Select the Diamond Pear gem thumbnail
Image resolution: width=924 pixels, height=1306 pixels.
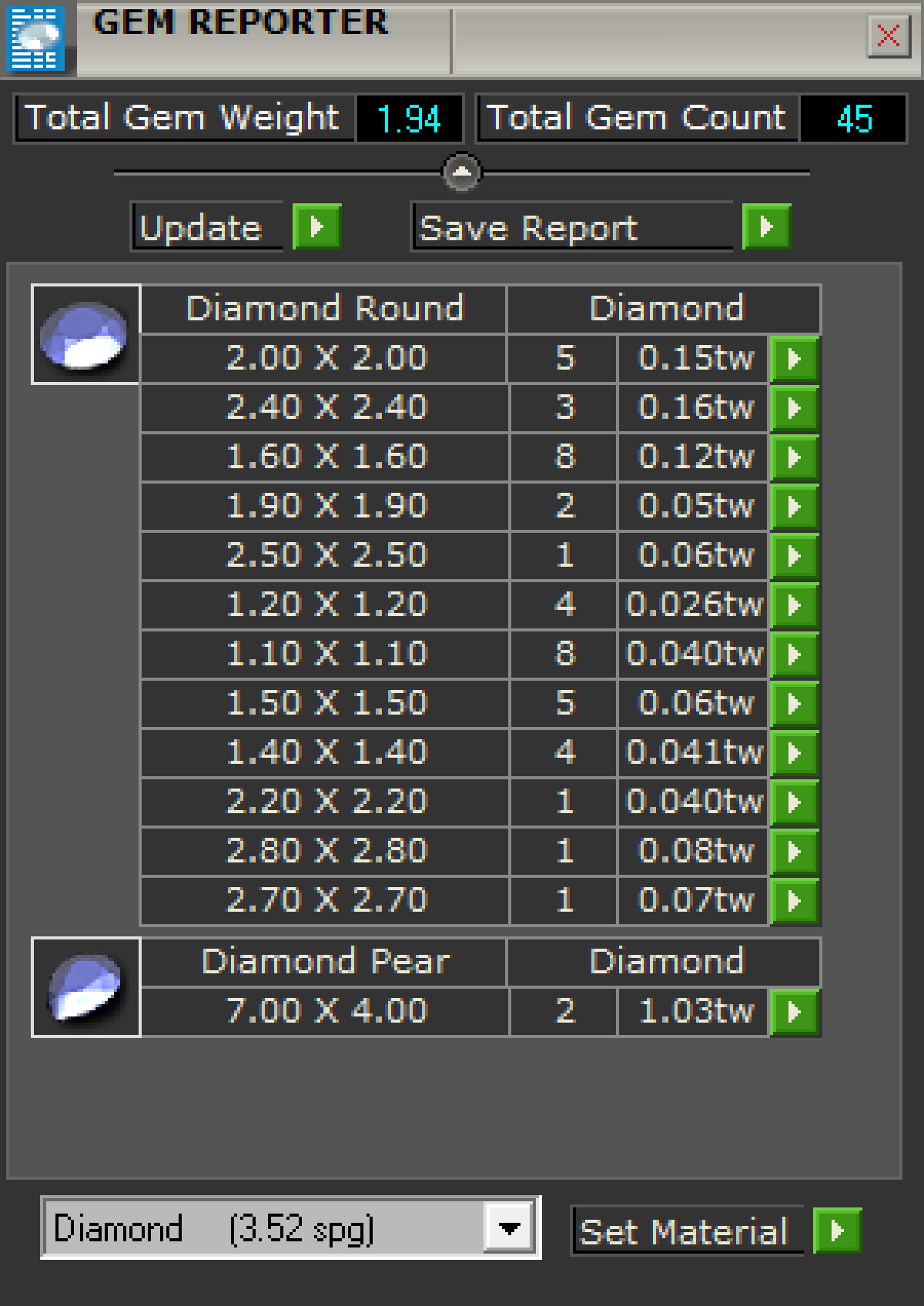click(x=85, y=987)
